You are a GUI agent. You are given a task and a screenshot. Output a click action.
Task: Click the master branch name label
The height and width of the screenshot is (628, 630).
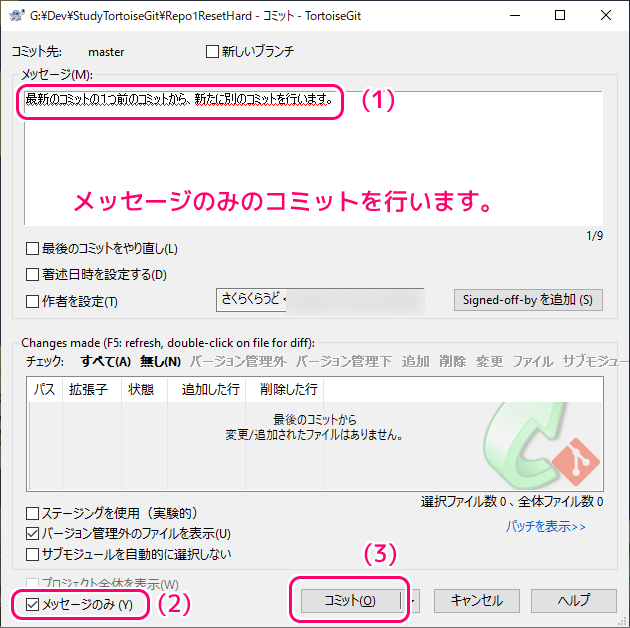click(106, 52)
